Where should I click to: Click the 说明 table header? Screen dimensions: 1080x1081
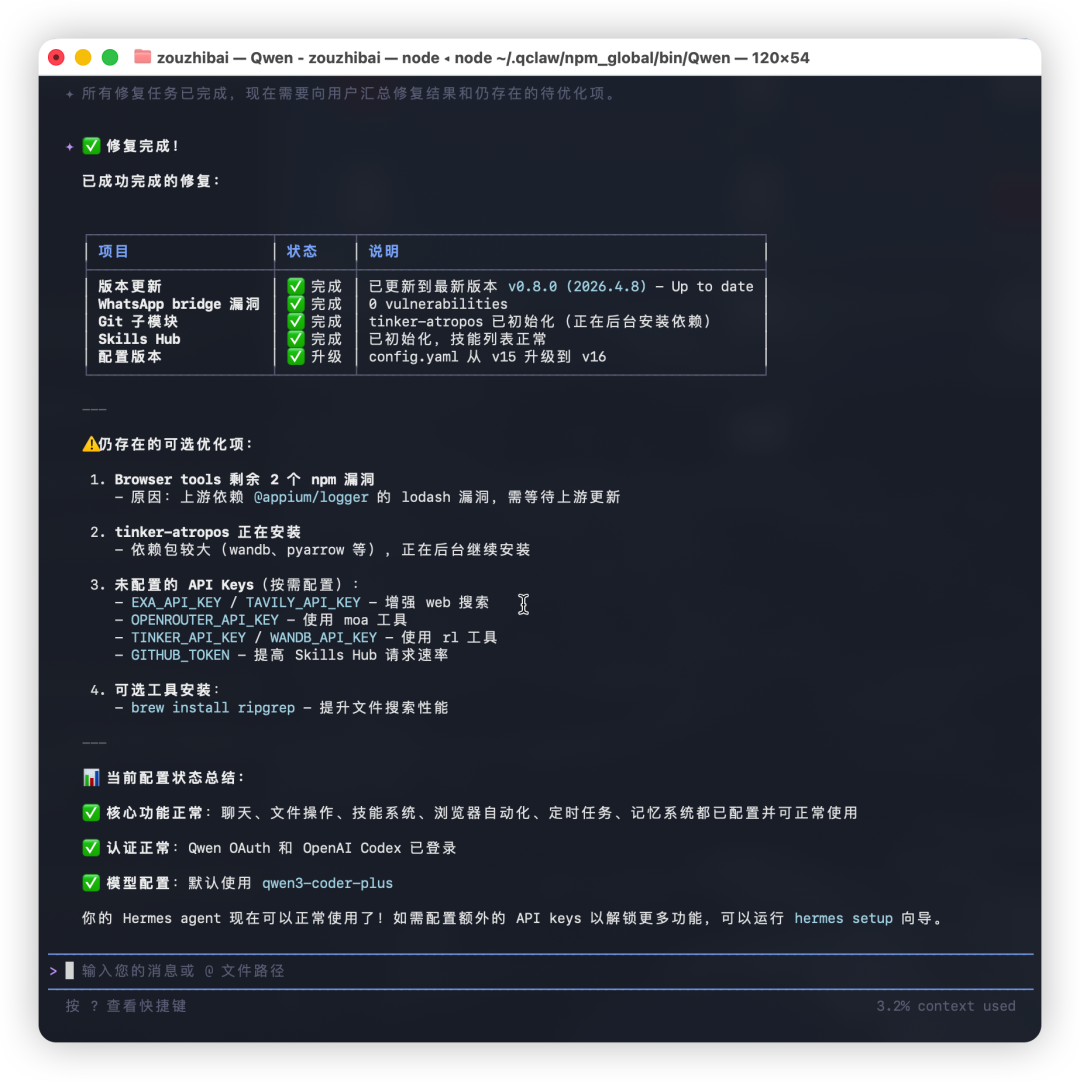384,251
